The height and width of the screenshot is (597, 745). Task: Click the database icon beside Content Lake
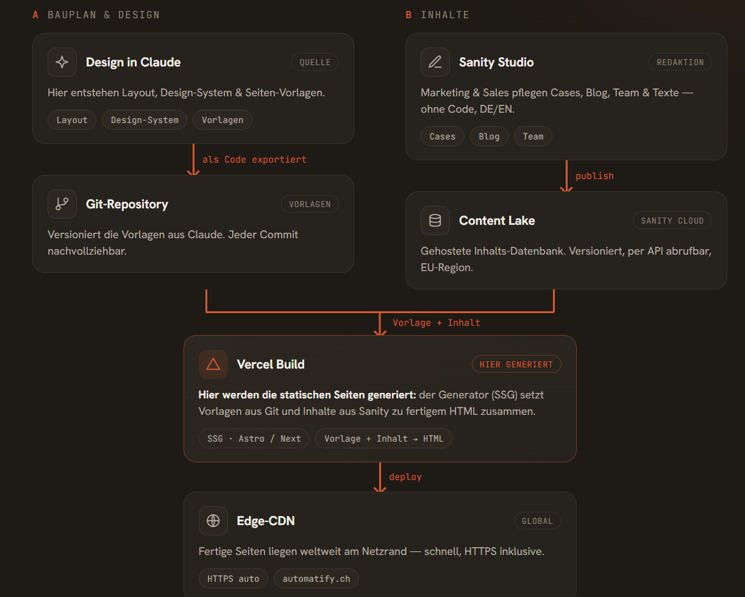coord(435,220)
